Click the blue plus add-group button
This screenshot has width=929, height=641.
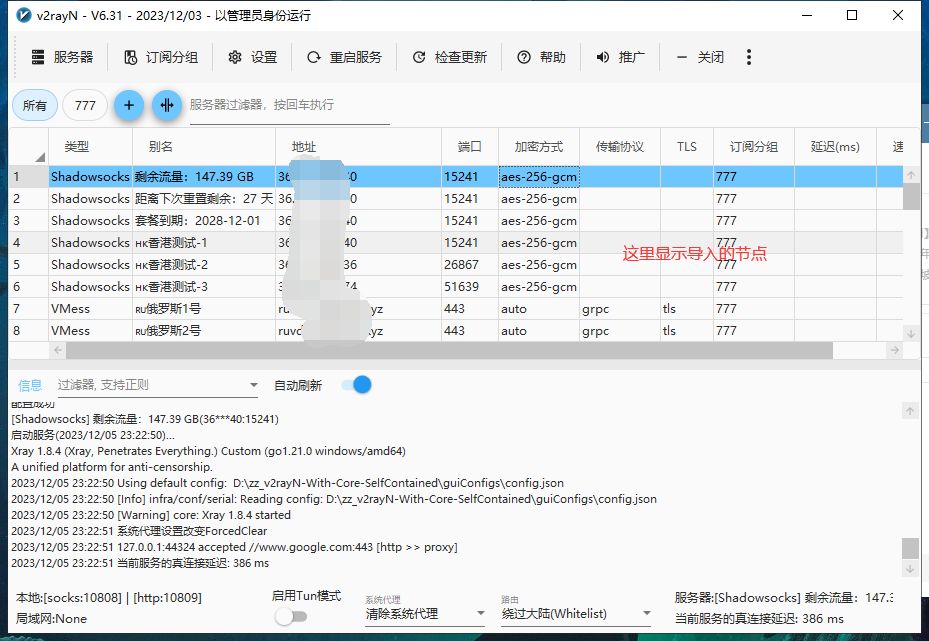[128, 105]
